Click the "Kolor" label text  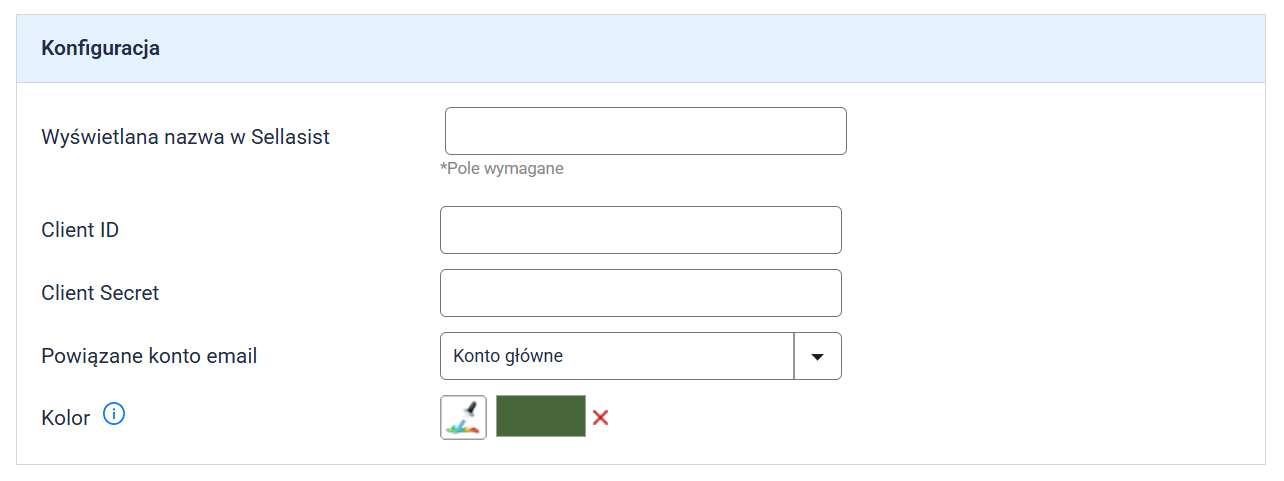(66, 418)
